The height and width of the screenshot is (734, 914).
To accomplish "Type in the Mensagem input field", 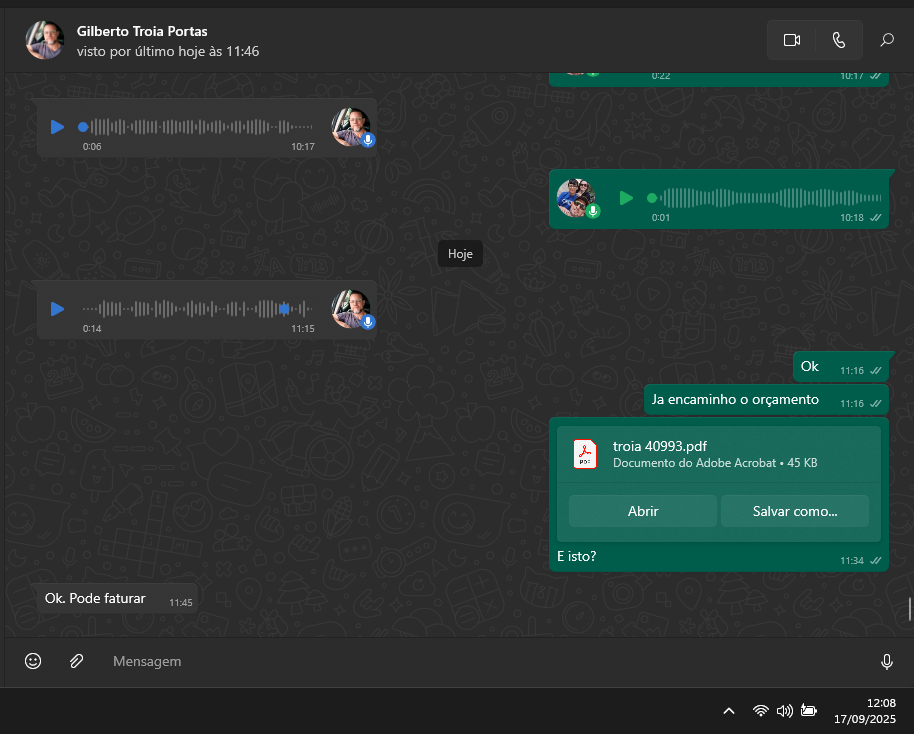I will pos(480,662).
